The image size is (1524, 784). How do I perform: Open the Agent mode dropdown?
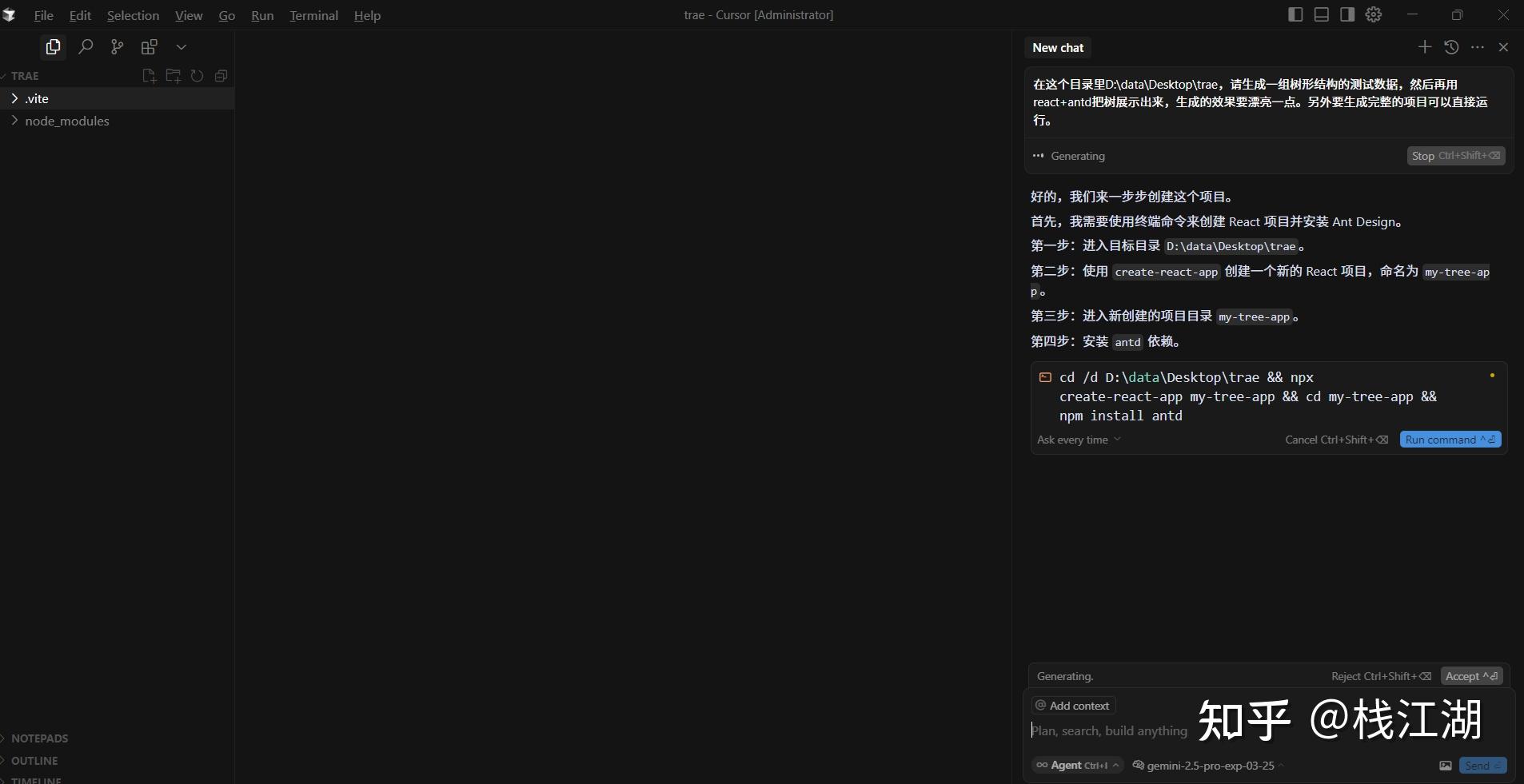(x=1078, y=766)
